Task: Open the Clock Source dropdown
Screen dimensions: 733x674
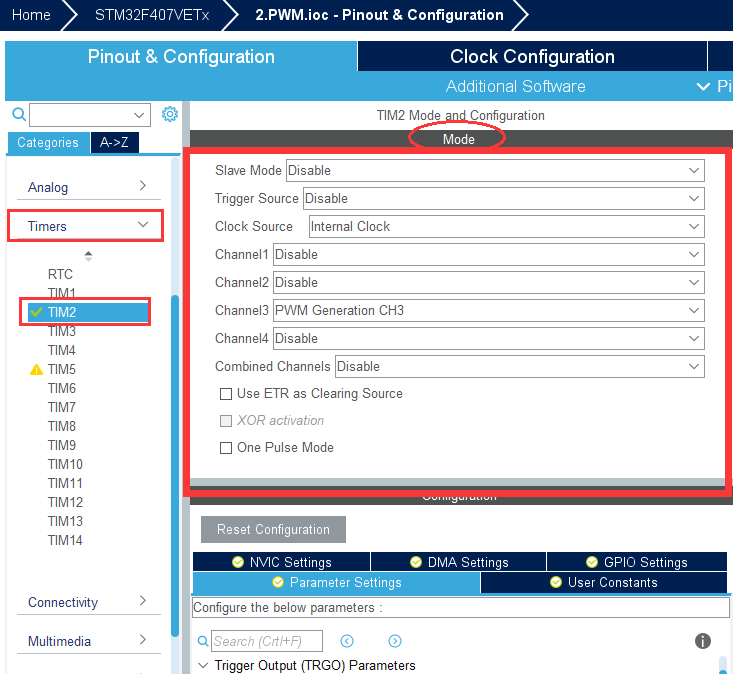Action: (x=507, y=227)
